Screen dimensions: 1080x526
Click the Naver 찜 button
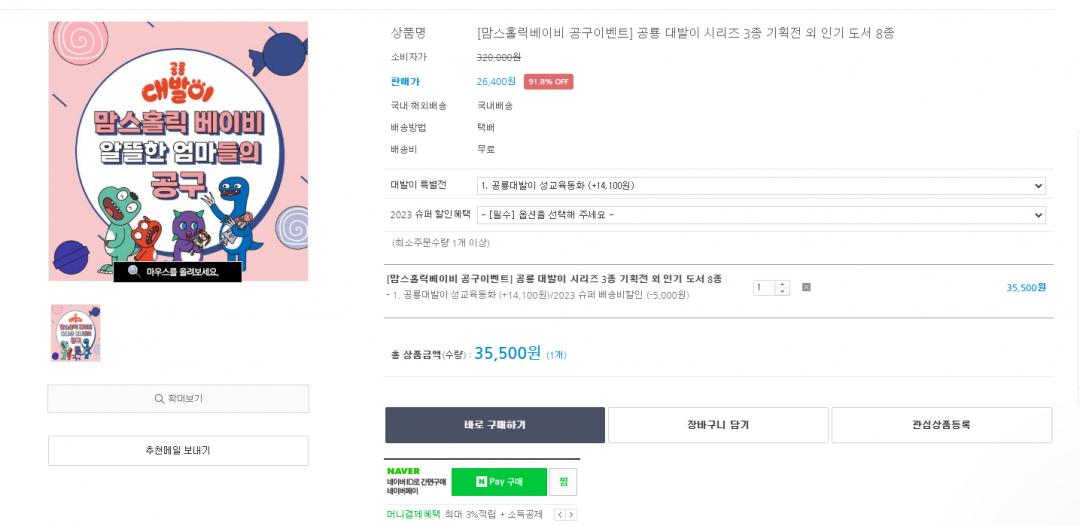pyautogui.click(x=563, y=482)
